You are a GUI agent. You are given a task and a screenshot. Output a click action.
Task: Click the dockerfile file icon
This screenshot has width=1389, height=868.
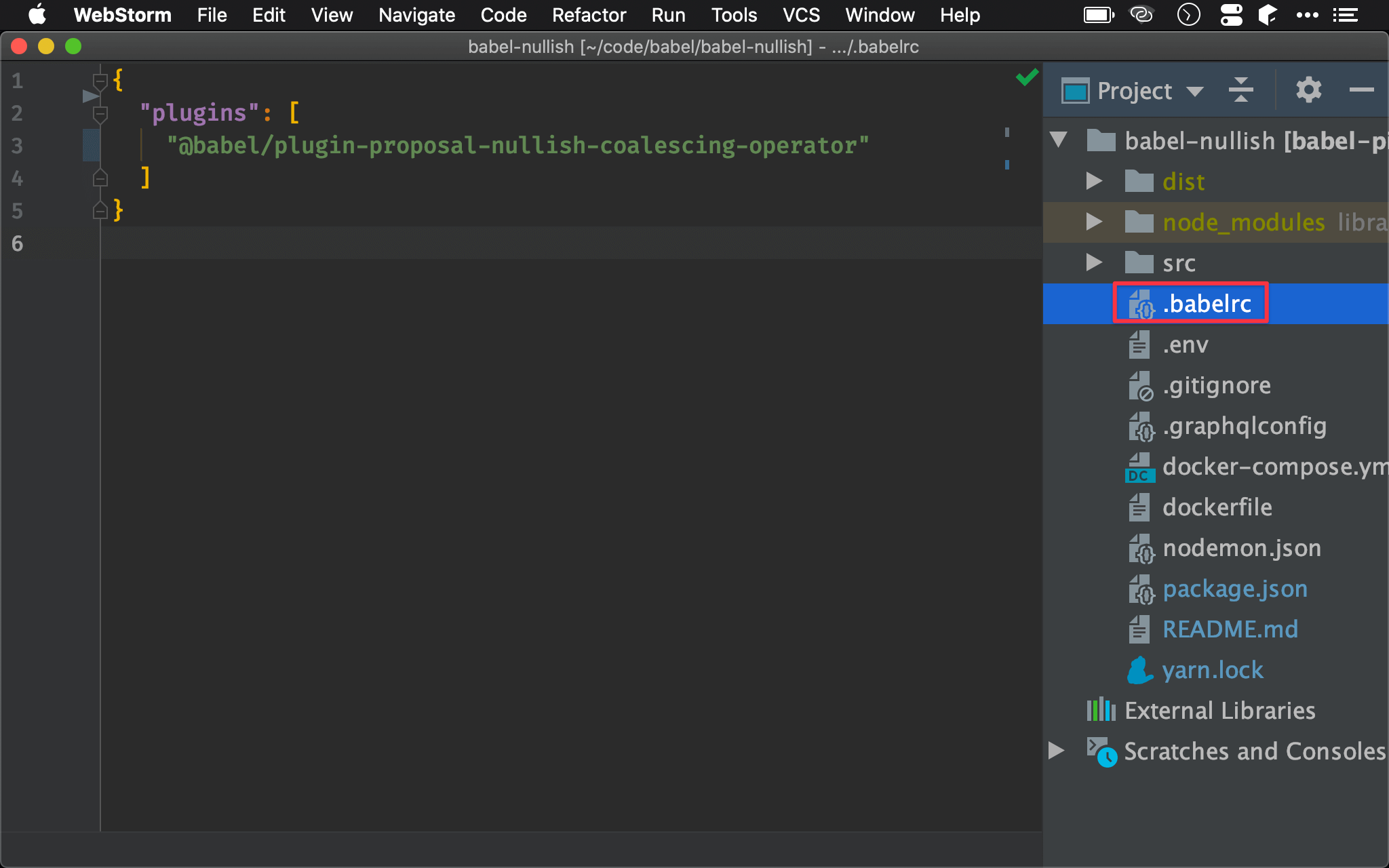point(1139,508)
